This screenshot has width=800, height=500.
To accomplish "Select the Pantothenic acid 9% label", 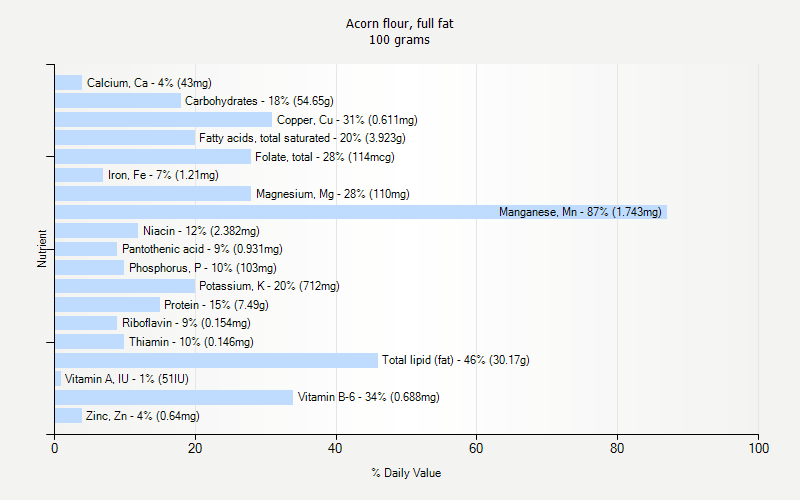I will click(202, 249).
